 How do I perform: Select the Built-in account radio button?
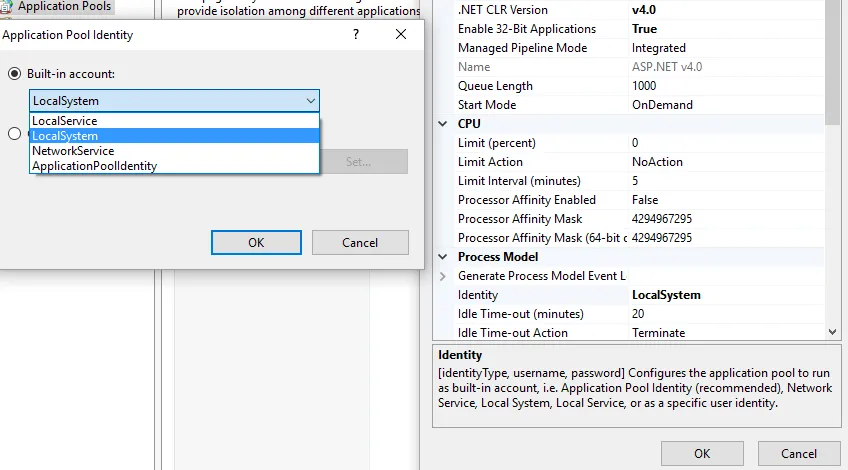[15, 74]
